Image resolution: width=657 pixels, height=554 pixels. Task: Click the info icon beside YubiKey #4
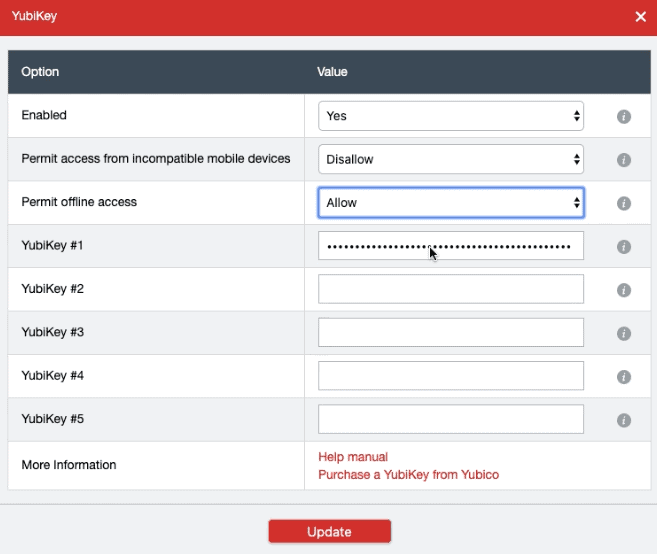pos(623,377)
